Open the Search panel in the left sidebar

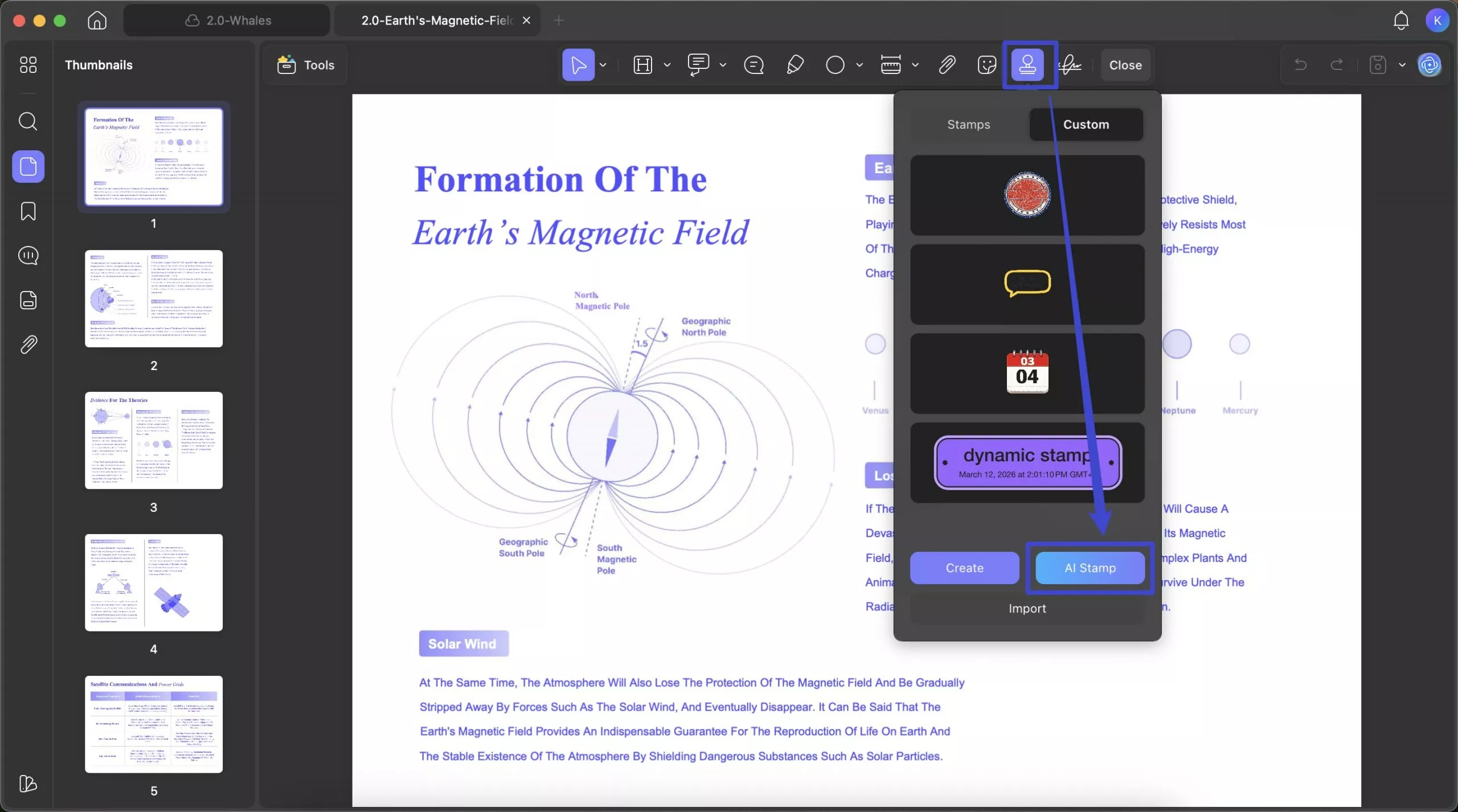pos(27,121)
